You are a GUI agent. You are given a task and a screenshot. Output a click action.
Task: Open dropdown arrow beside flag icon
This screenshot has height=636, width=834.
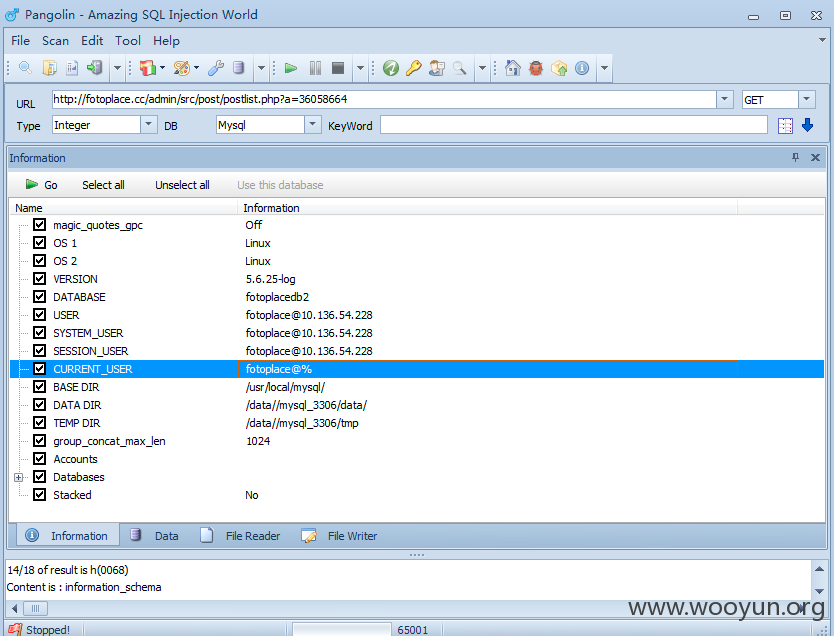point(163,68)
